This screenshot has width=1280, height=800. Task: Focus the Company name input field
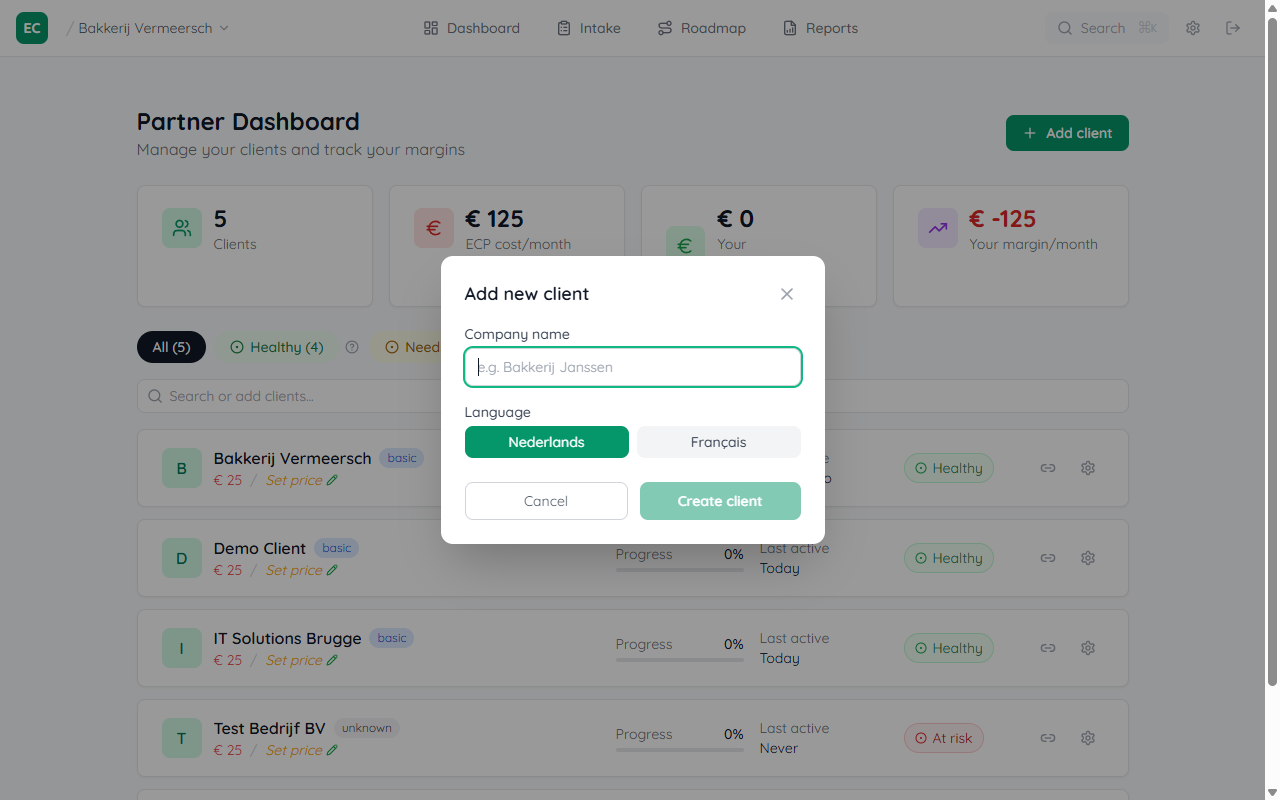(632, 366)
